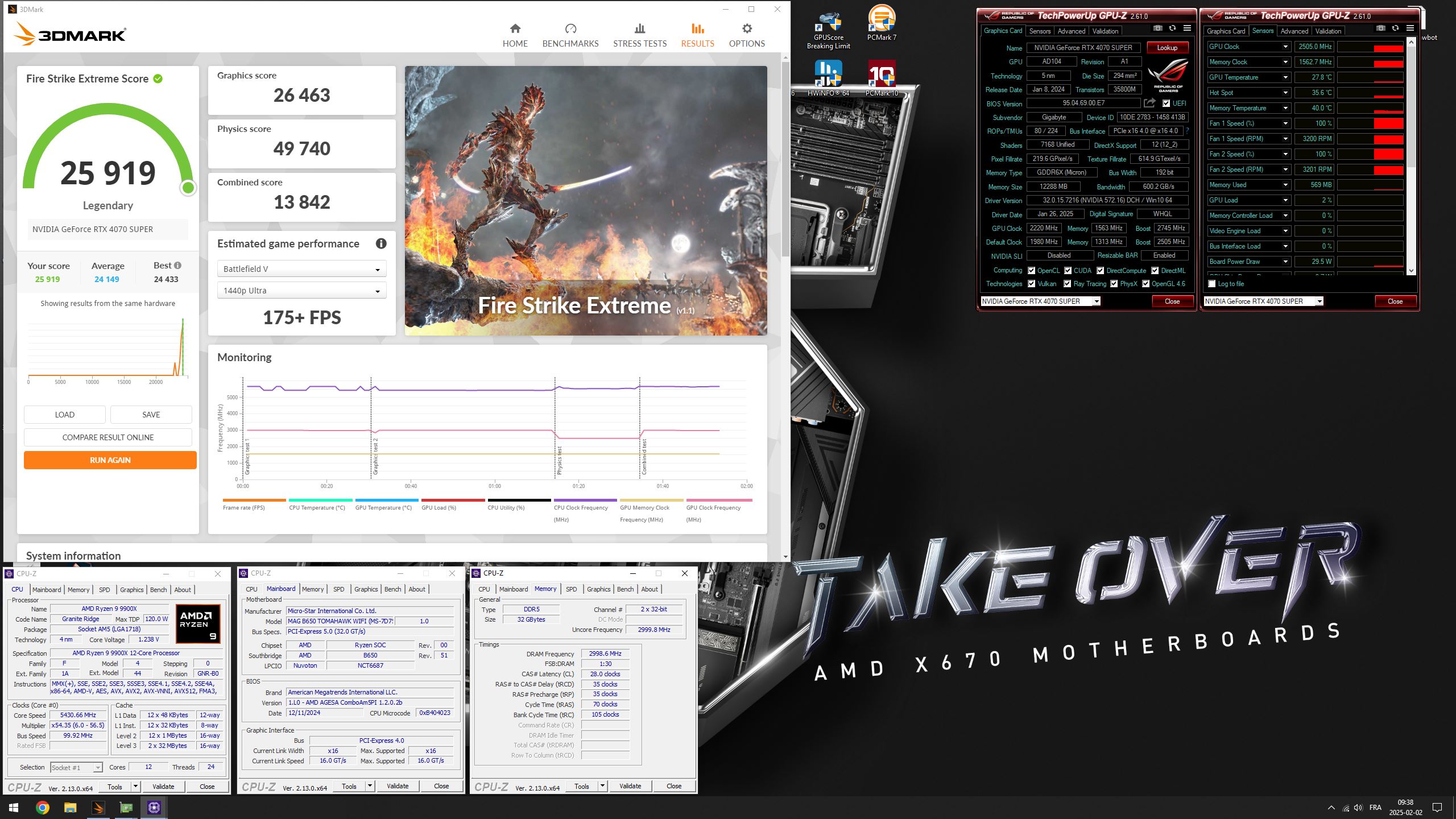The image size is (1456, 819).
Task: Open STRESS TESTS chart icon
Action: click(x=640, y=28)
